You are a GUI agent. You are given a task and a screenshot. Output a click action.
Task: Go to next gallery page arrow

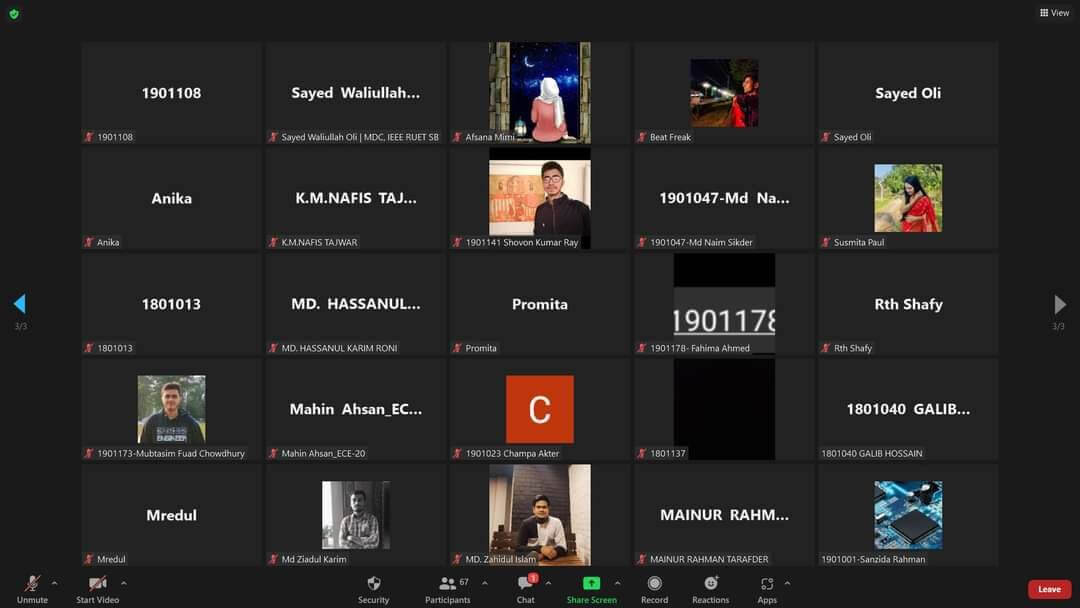[1060, 304]
